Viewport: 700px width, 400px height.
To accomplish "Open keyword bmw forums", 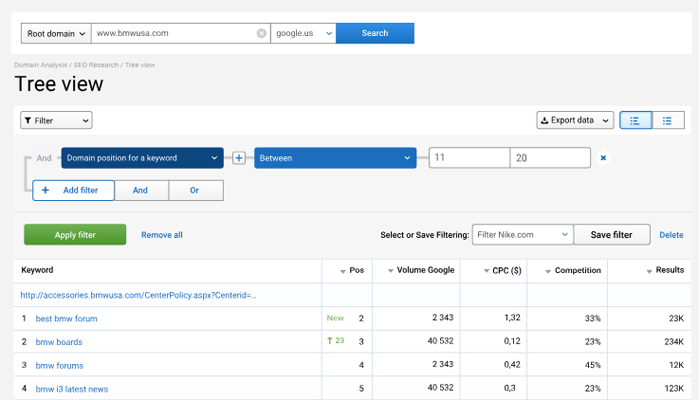I will (x=59, y=366).
